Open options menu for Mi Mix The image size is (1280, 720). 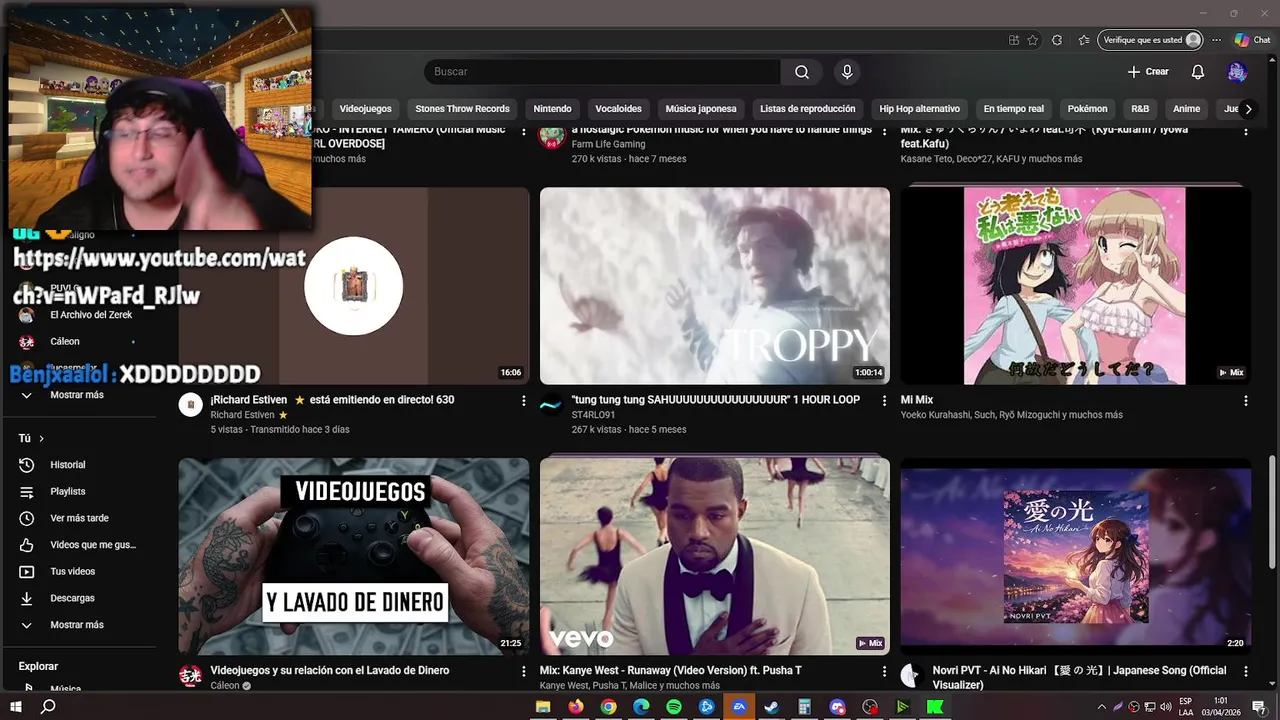(1245, 400)
